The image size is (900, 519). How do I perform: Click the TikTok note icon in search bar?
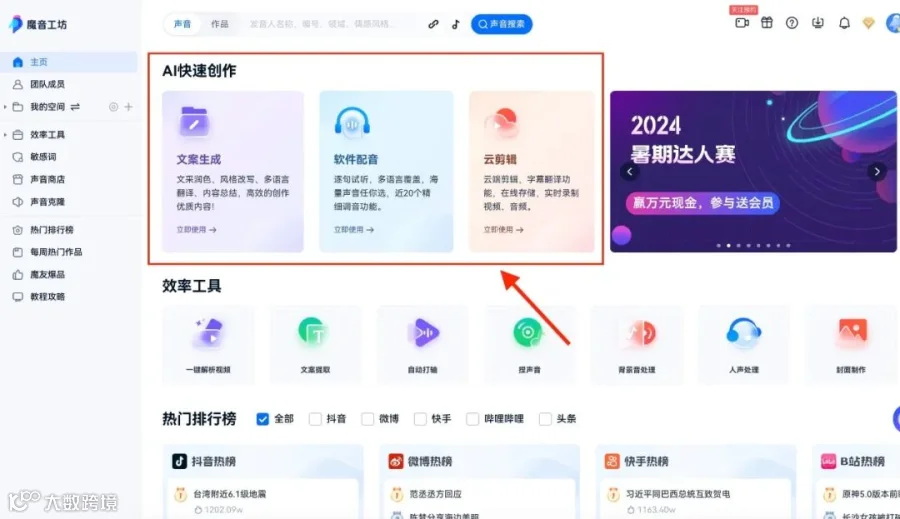[x=456, y=24]
